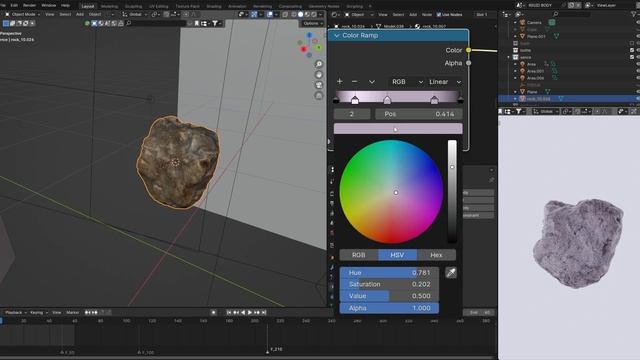Open the shader editor Object type dropdown
640x360 pixels.
359,15
